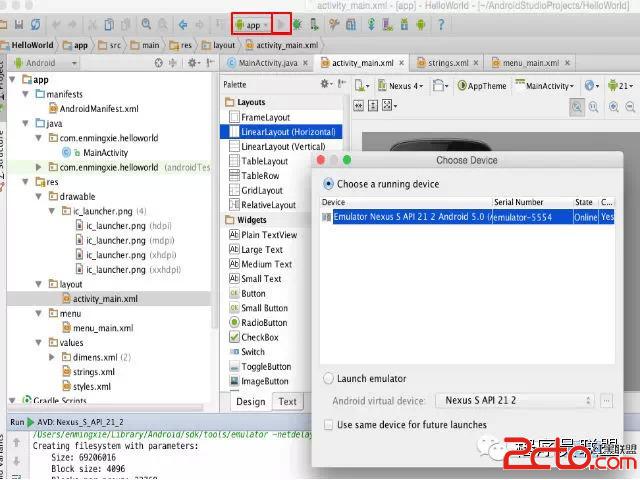This screenshot has height=480, width=640.
Task: Open Project Structure toolbar icon
Action: 351,25
